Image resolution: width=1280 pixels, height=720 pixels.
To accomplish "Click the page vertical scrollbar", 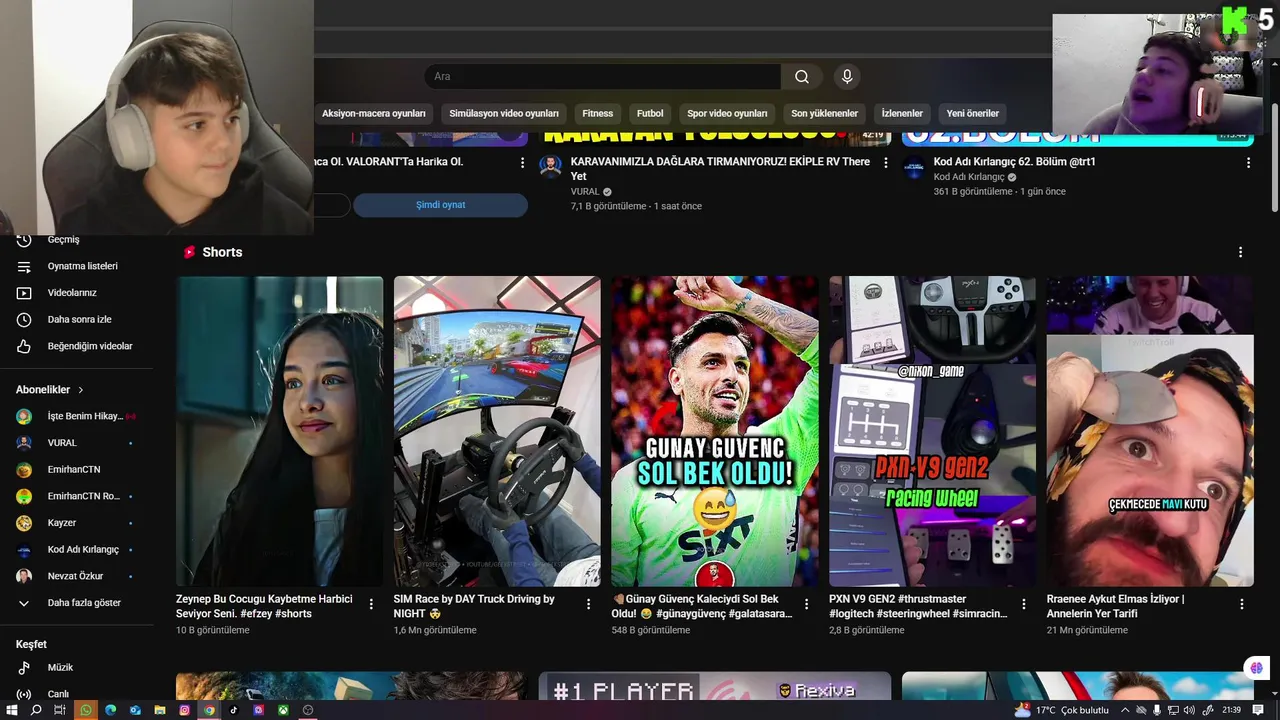I will (1274, 155).
